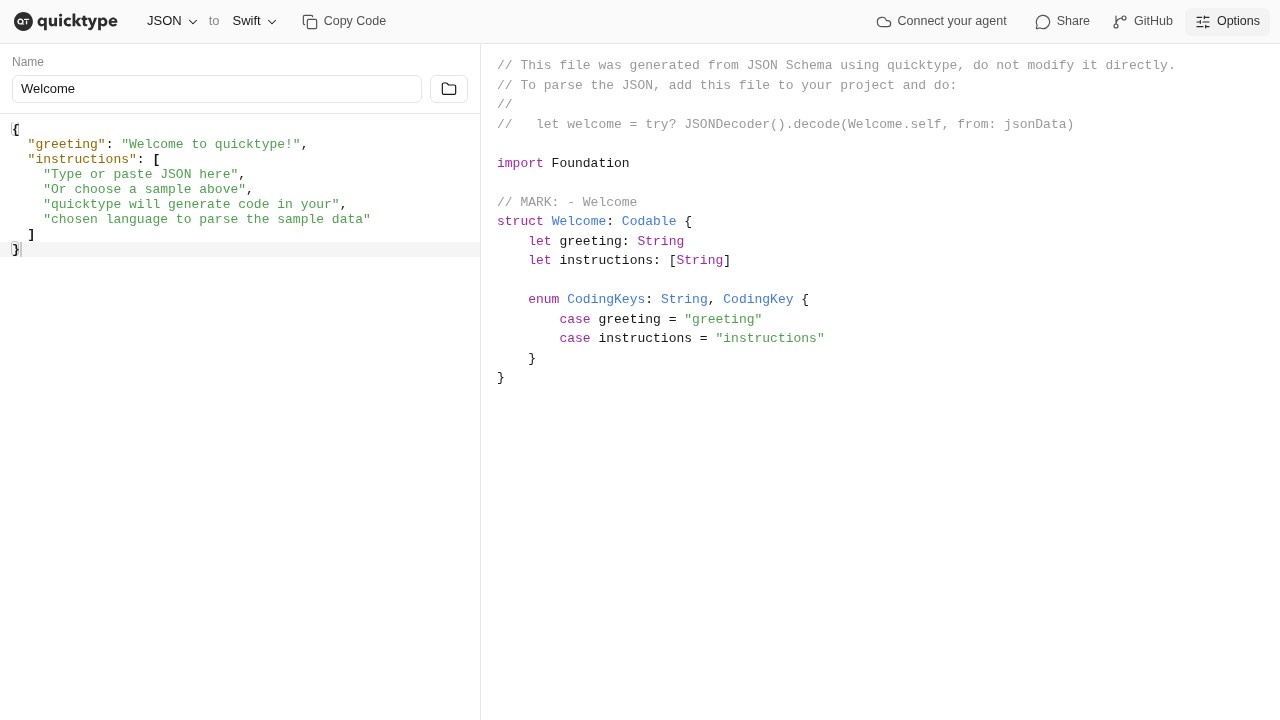This screenshot has width=1280, height=720.
Task: Click the "instructions" key in JSON editor
Action: coord(82,159)
